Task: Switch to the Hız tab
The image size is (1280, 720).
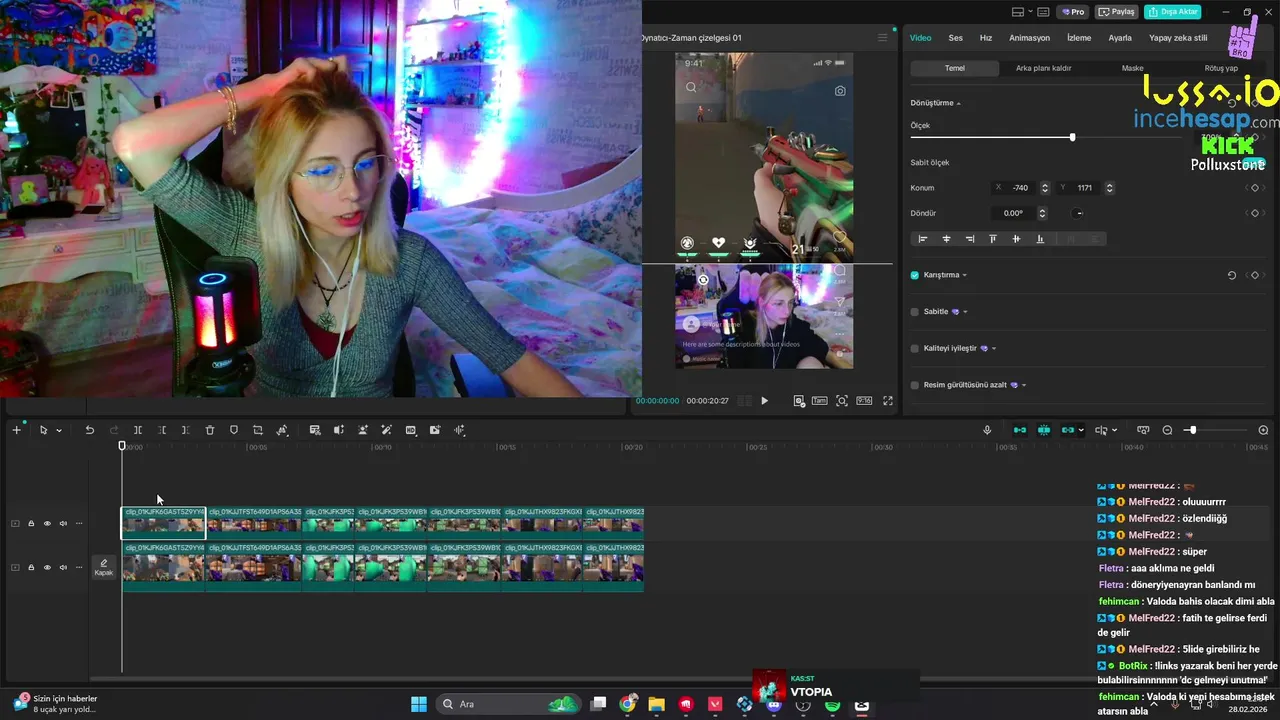Action: coord(986,38)
